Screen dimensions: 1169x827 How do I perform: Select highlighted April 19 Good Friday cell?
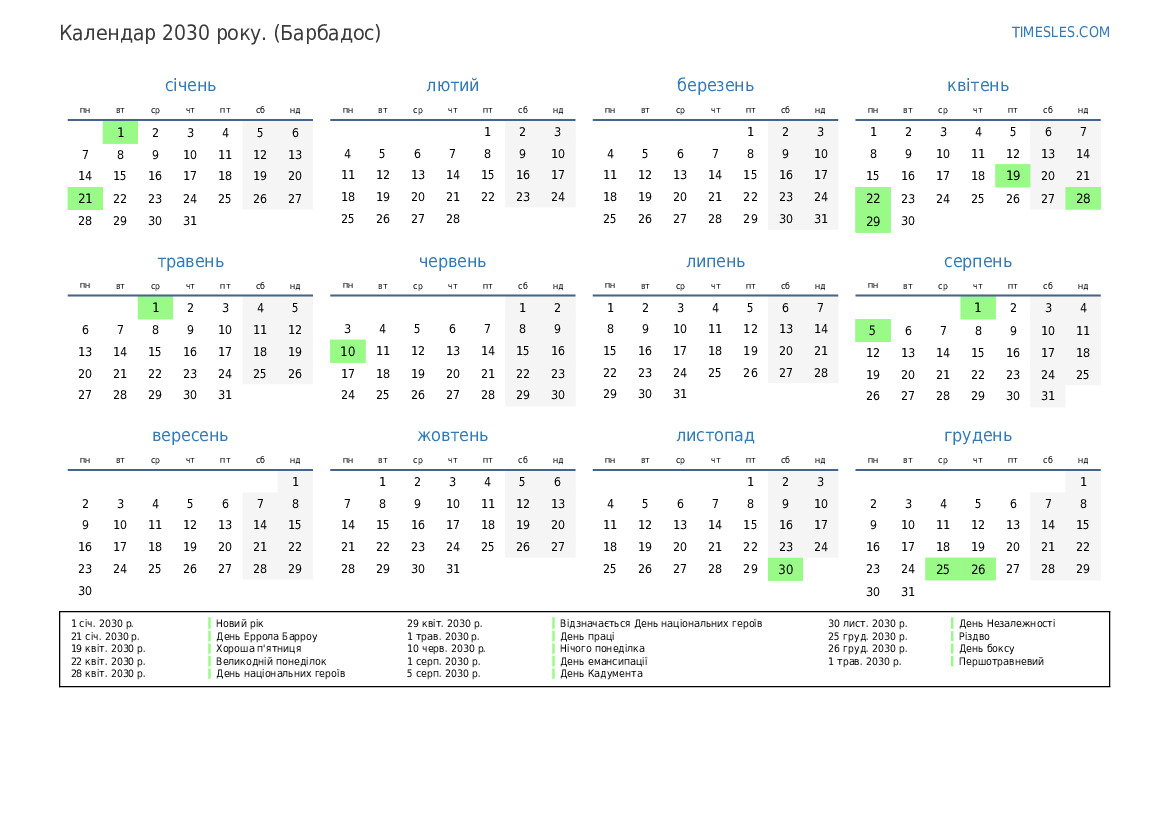point(1013,176)
